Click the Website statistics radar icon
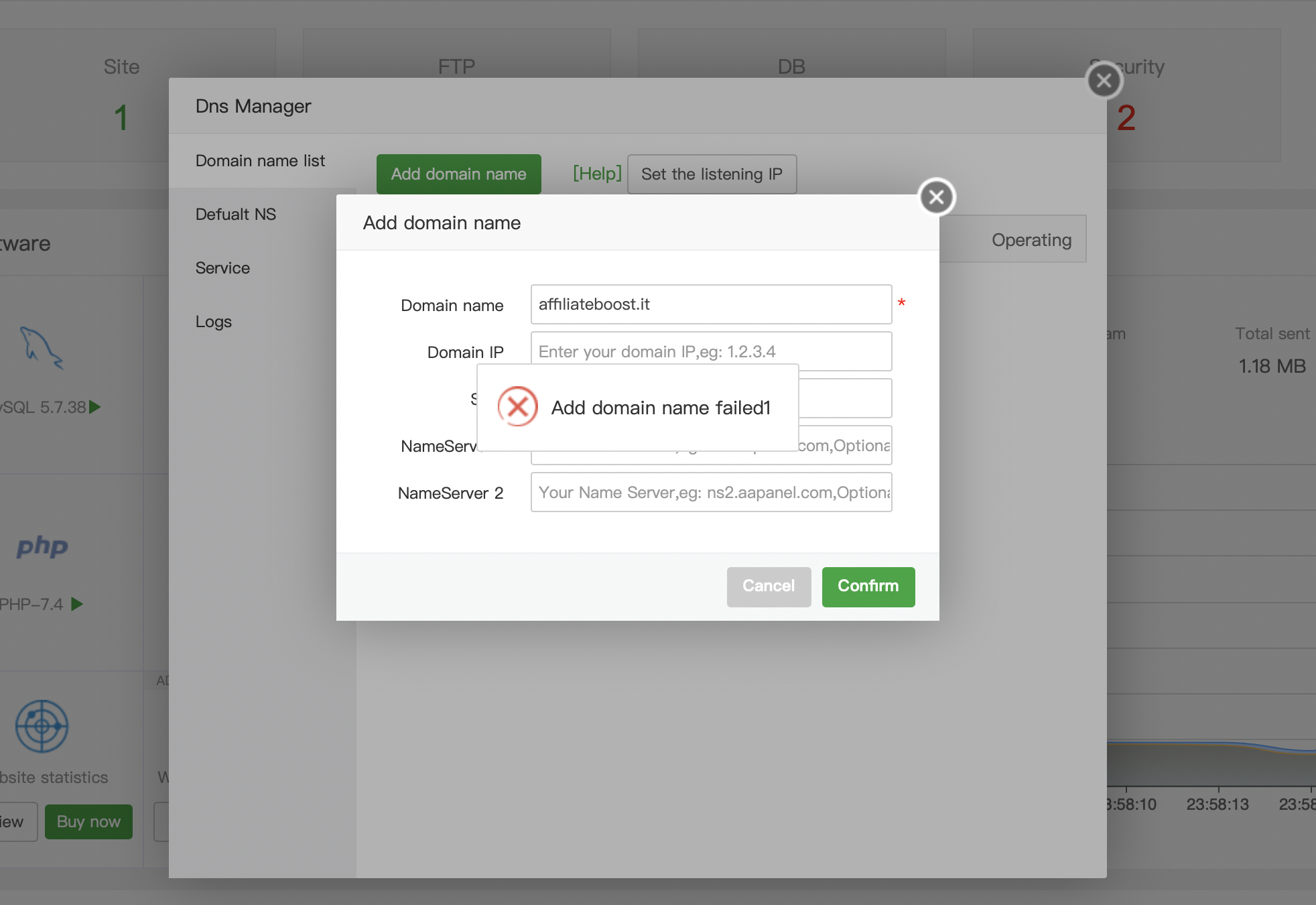The width and height of the screenshot is (1316, 905). click(x=42, y=726)
